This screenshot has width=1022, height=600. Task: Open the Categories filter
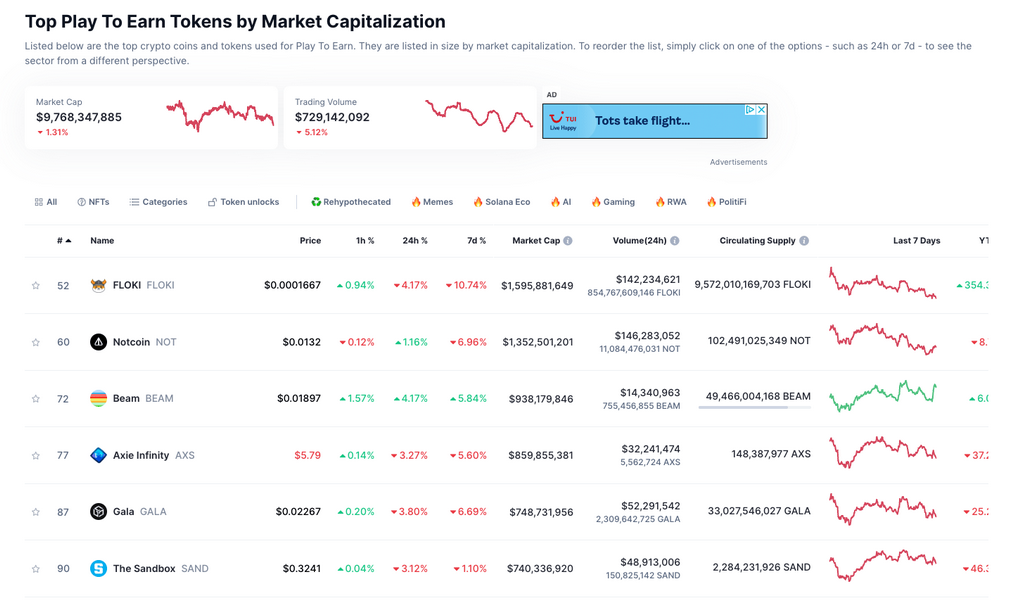[x=158, y=202]
